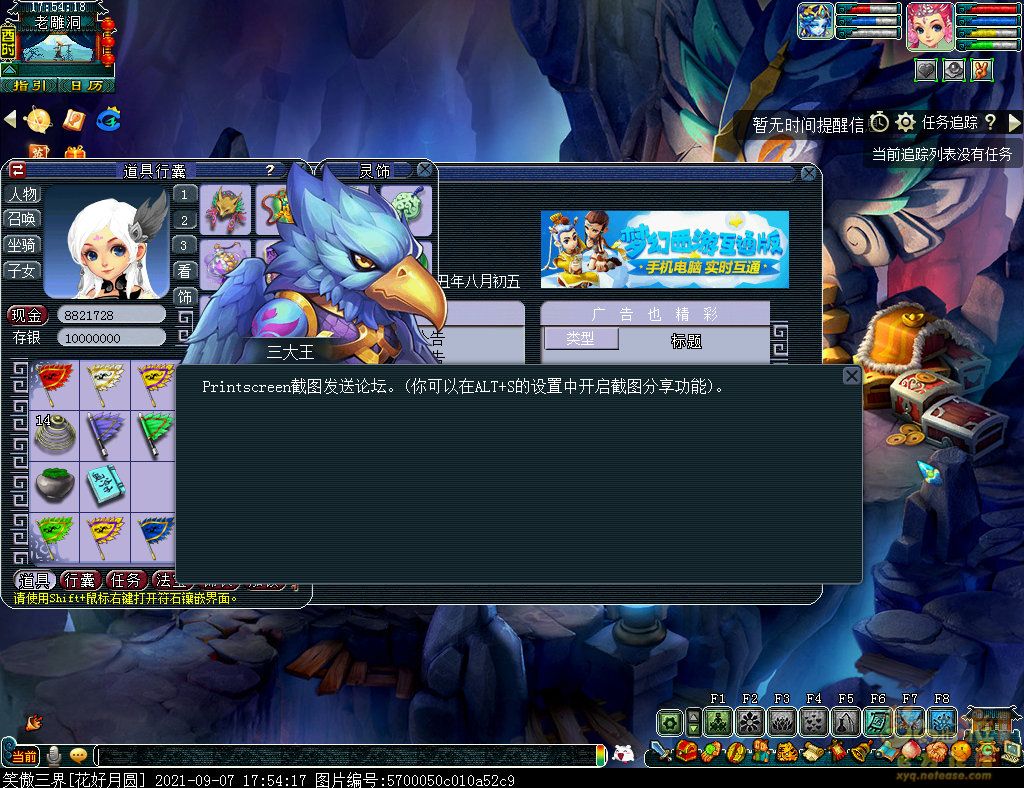Select the purple perfume pouch equipment item
The image size is (1024, 788).
pos(225,264)
